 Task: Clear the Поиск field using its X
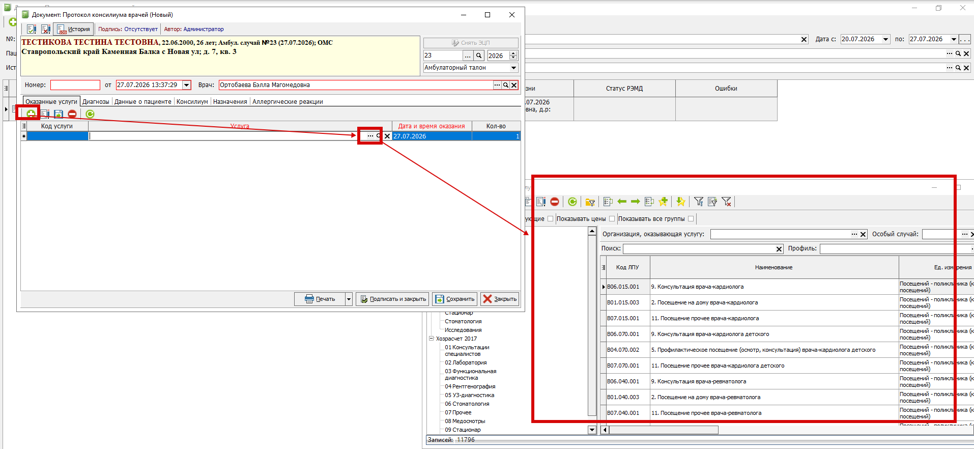point(780,249)
